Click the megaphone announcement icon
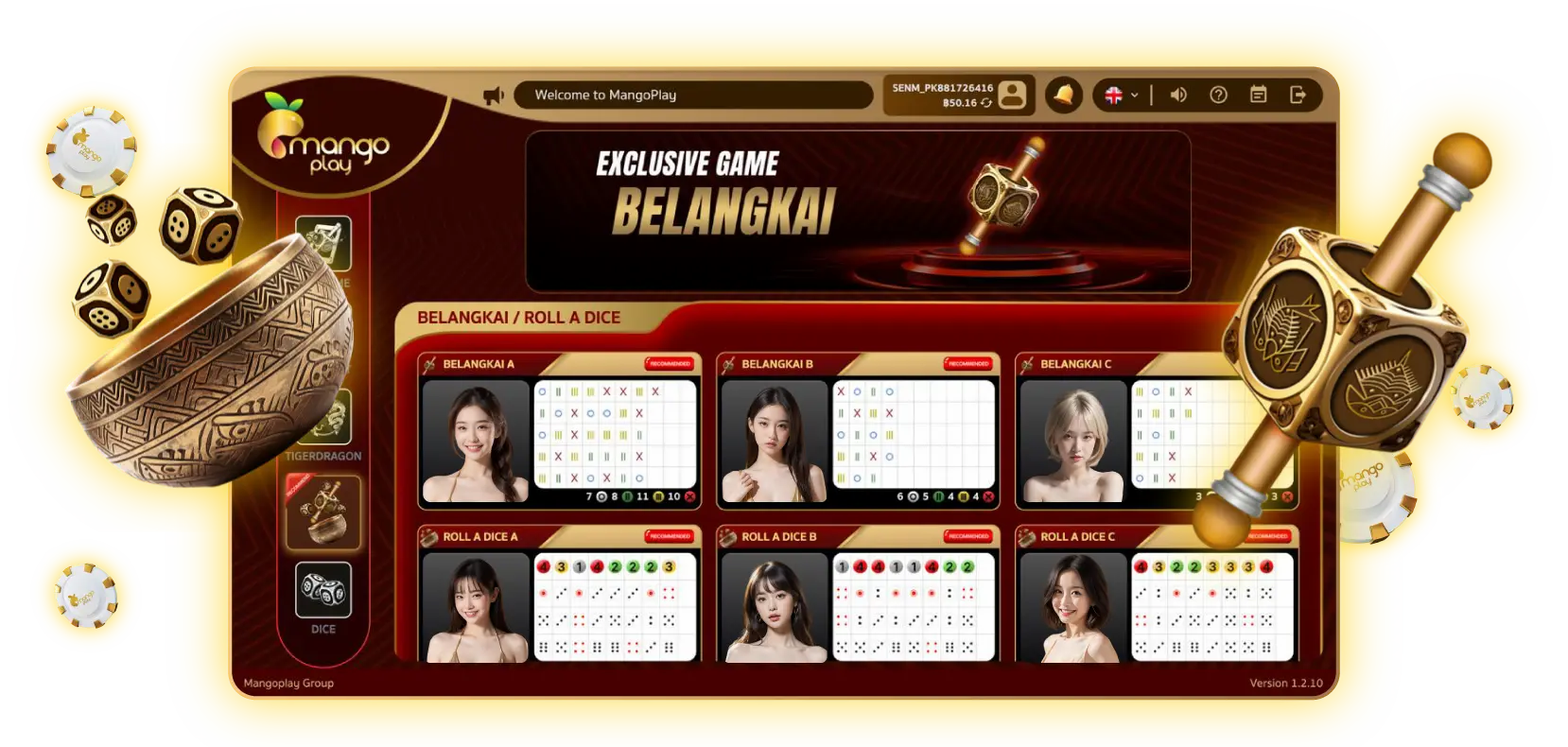Image resolution: width=1568 pixels, height=747 pixels. point(494,96)
